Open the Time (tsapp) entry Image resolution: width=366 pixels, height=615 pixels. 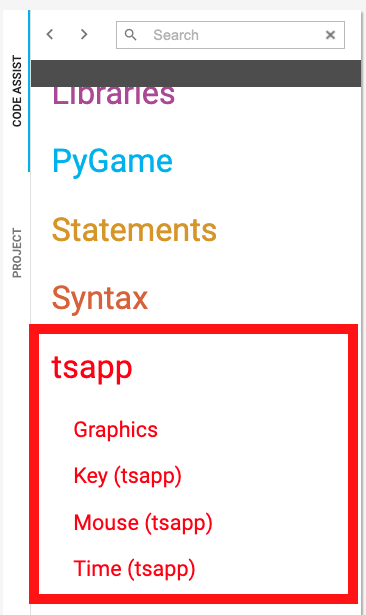coord(134,569)
